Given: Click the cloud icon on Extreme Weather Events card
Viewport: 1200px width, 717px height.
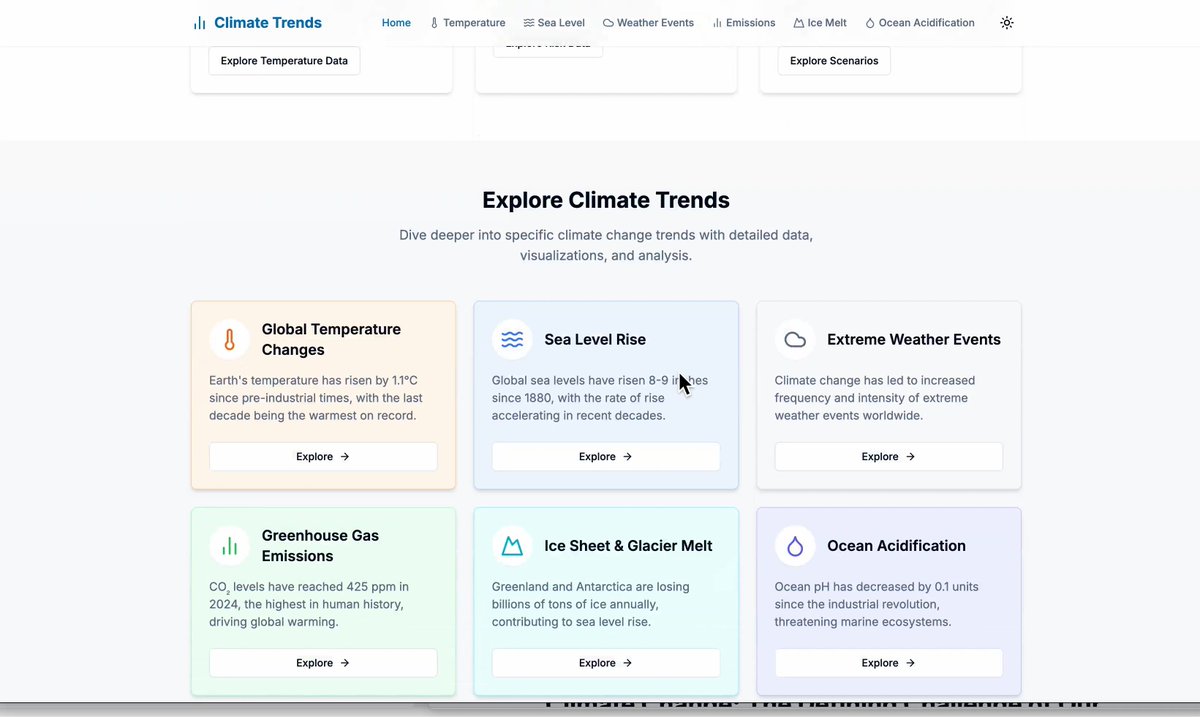Looking at the screenshot, I should point(795,340).
